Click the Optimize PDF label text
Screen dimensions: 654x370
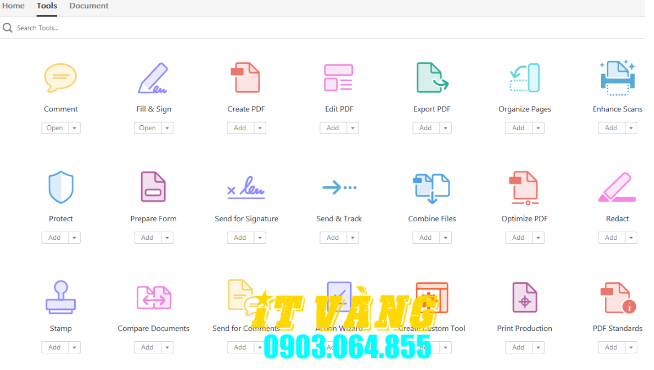524,219
